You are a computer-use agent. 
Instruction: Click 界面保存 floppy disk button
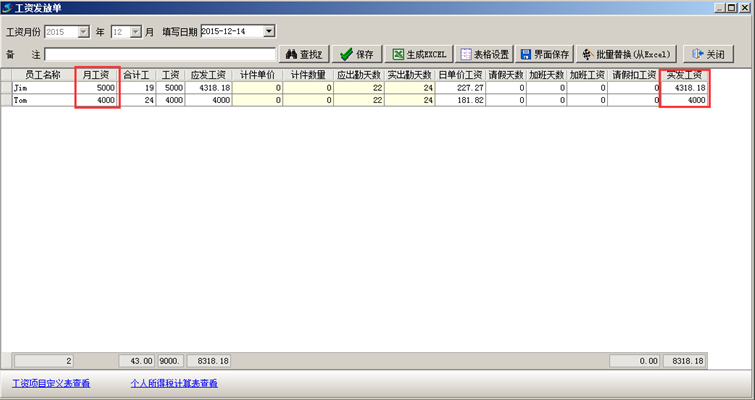pyautogui.click(x=545, y=54)
